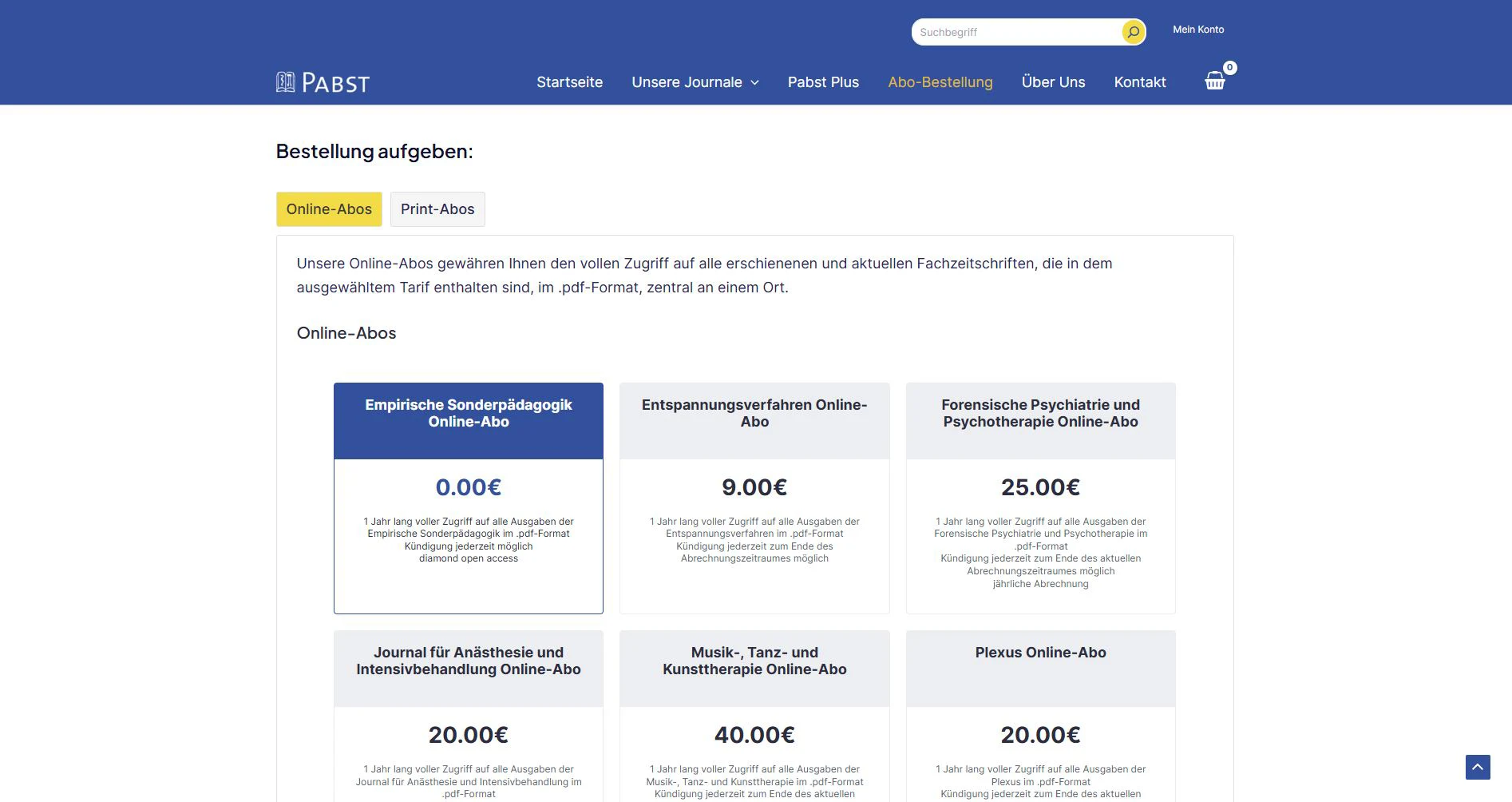Navigate to Kontakt
This screenshot has width=1512, height=802.
(x=1140, y=82)
